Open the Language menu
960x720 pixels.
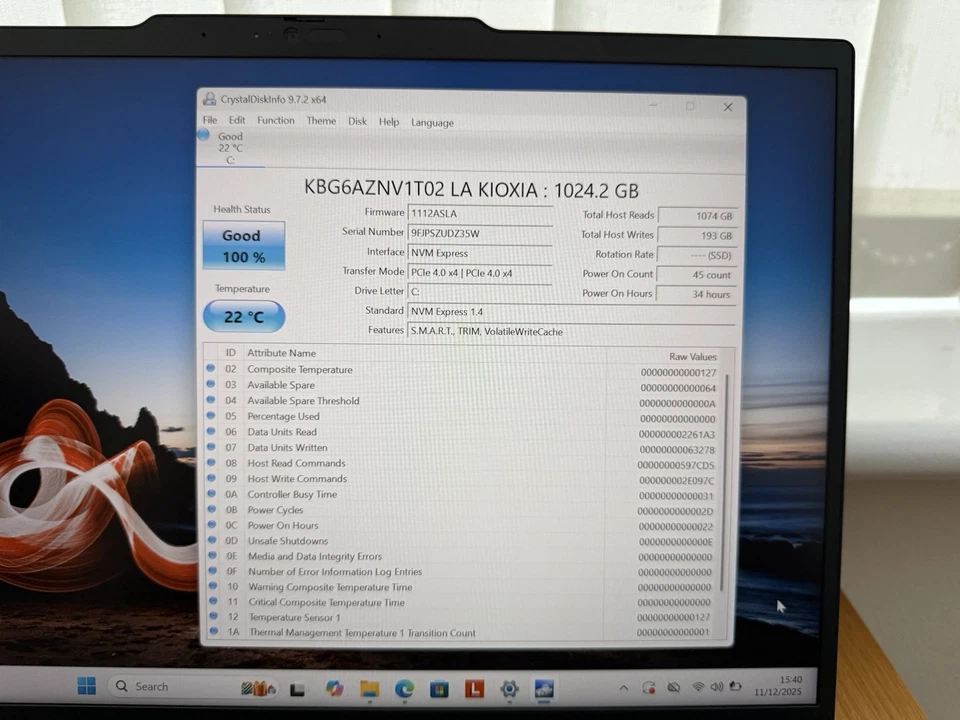click(432, 122)
